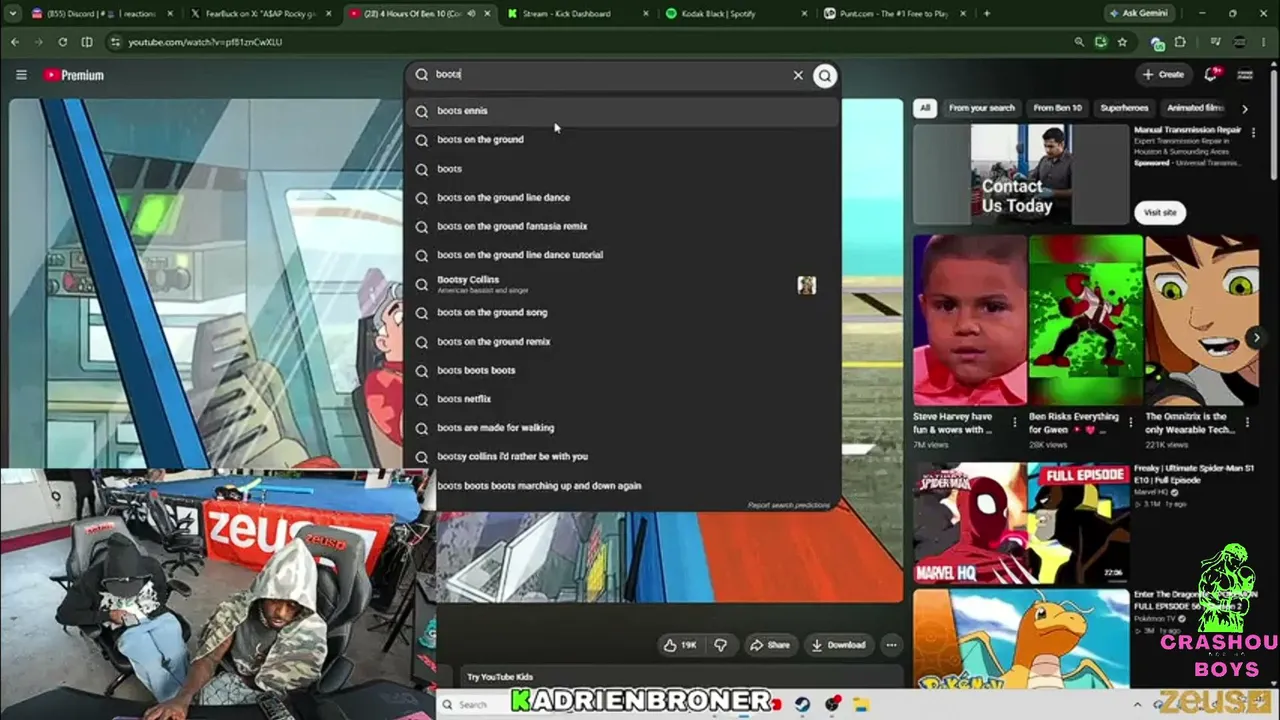
Task: Switch to the Discord browser tab
Action: (x=103, y=13)
